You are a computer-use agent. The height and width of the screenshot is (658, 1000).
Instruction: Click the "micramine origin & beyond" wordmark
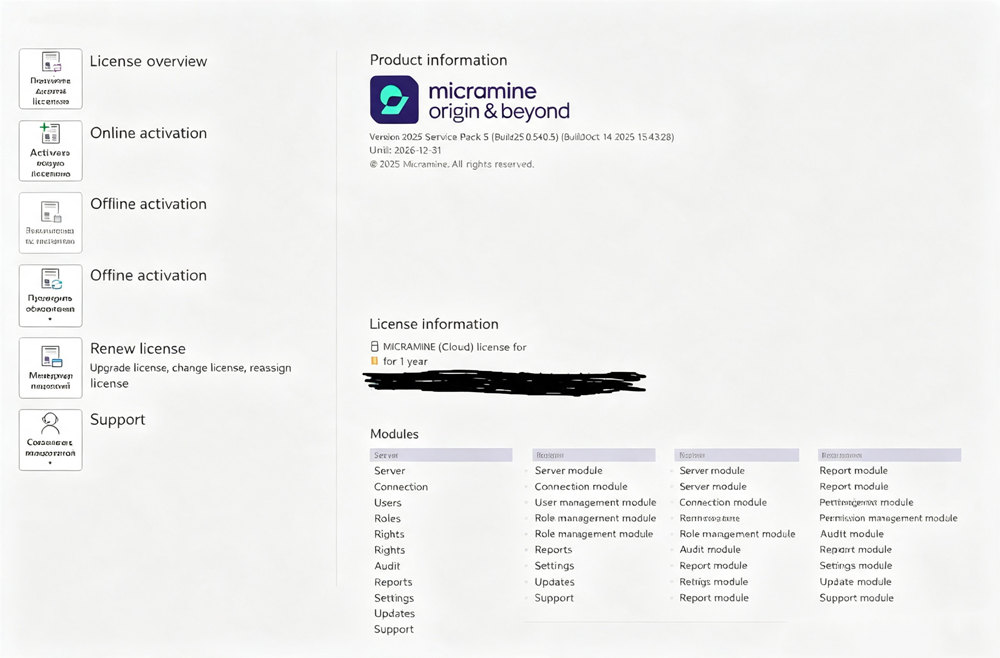[x=499, y=101]
